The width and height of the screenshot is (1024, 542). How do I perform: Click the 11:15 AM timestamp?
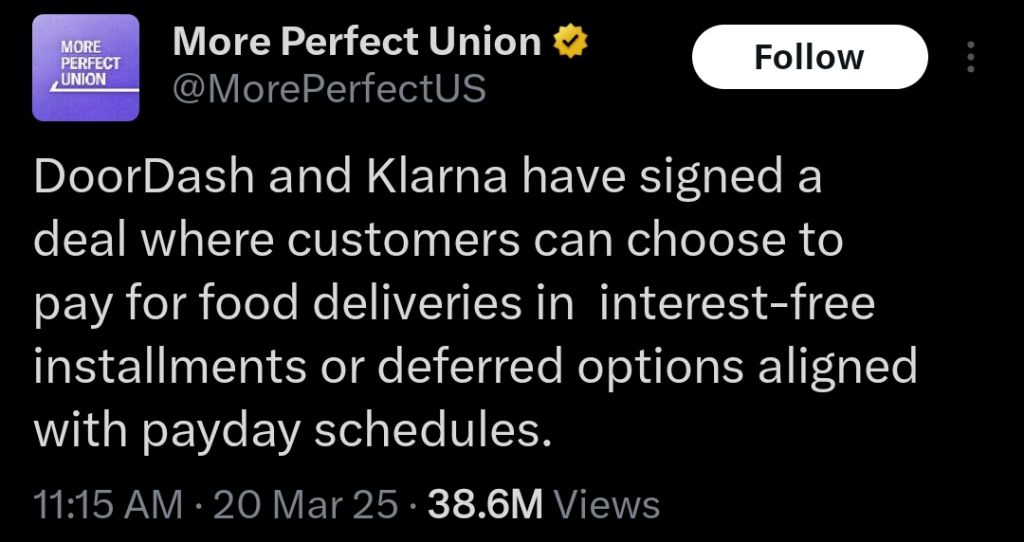point(108,504)
